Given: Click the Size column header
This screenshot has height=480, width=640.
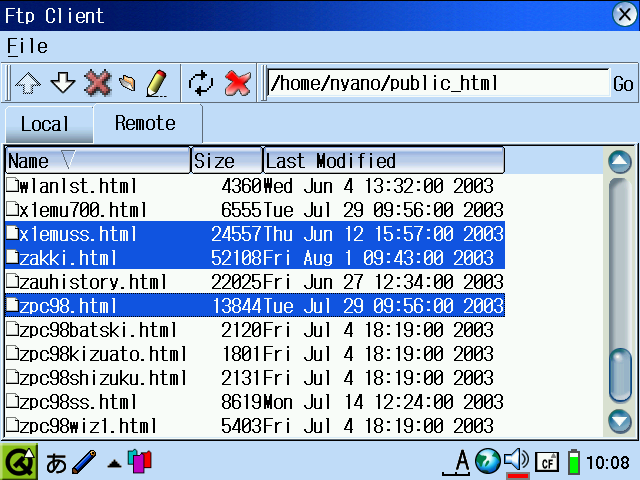Looking at the screenshot, I should 226,161.
